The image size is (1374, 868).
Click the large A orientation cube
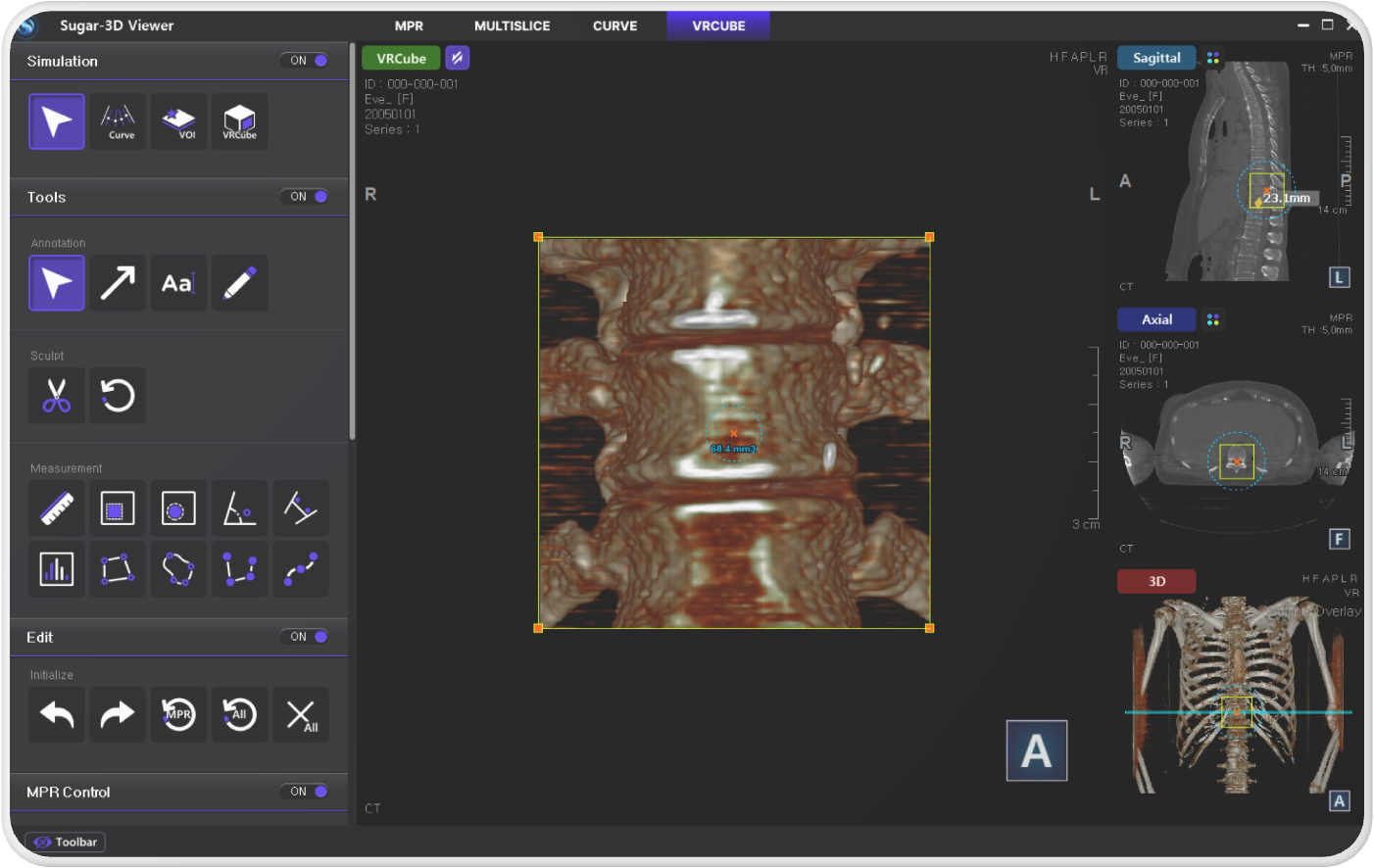[1036, 751]
